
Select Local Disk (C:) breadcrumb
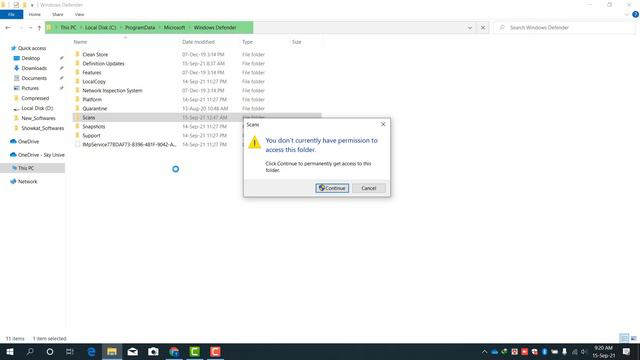click(100, 28)
